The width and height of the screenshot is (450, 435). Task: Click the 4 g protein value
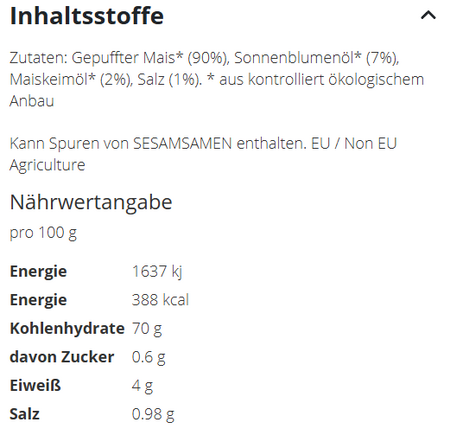(x=142, y=386)
